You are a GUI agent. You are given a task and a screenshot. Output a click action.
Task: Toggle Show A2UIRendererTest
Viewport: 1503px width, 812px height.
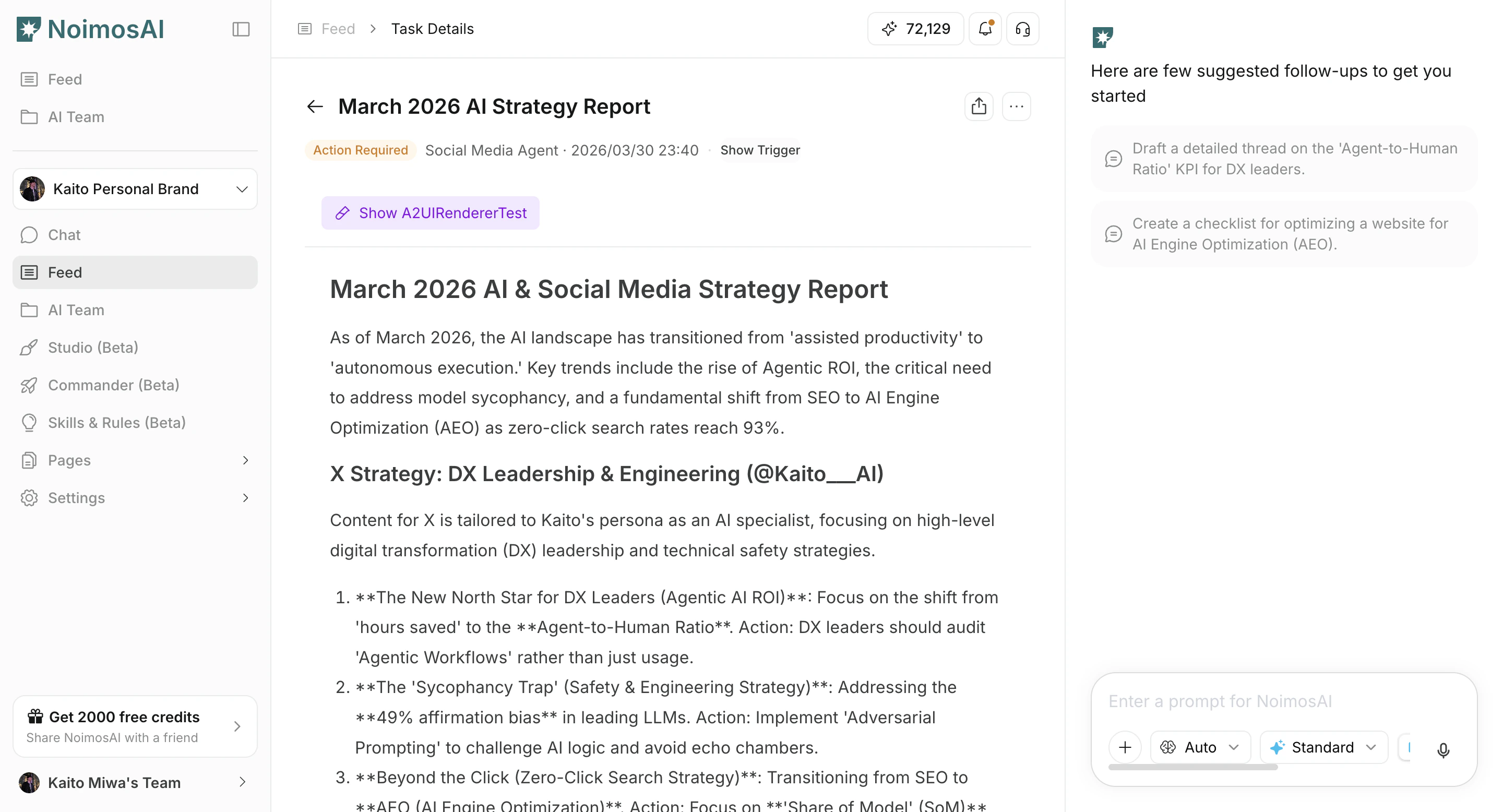coord(431,213)
